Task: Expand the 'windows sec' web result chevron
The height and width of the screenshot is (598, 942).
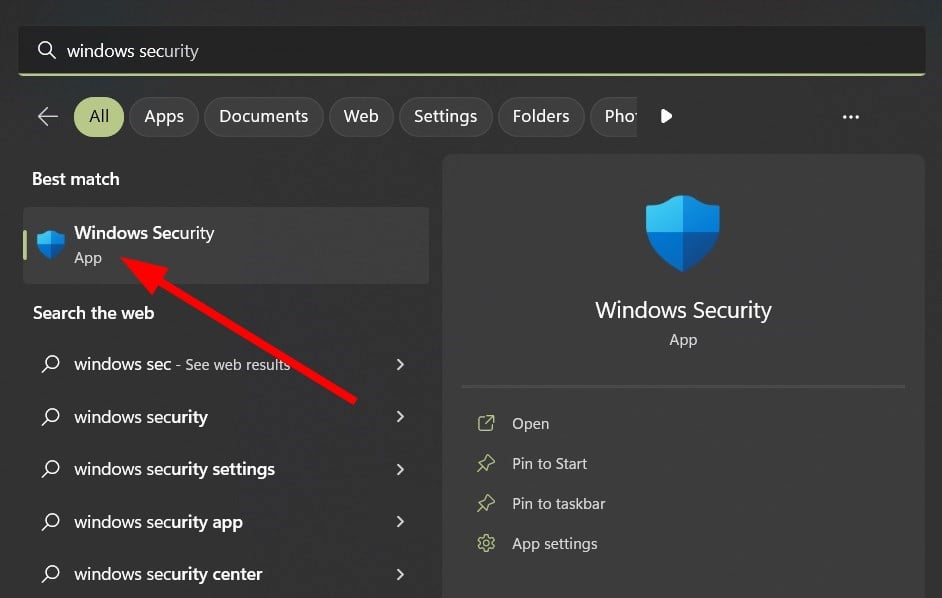Action: tap(400, 364)
